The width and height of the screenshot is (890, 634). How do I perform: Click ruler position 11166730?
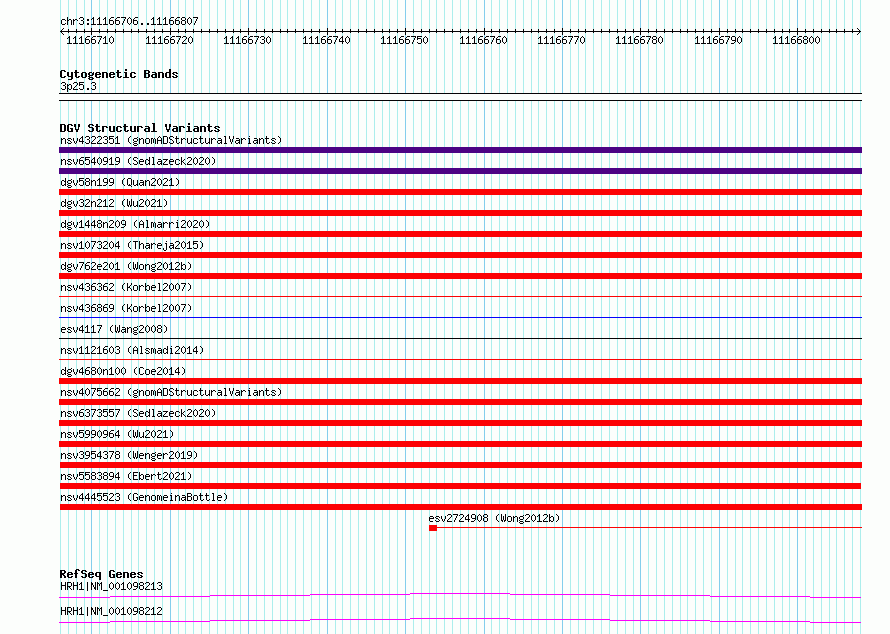[247, 40]
